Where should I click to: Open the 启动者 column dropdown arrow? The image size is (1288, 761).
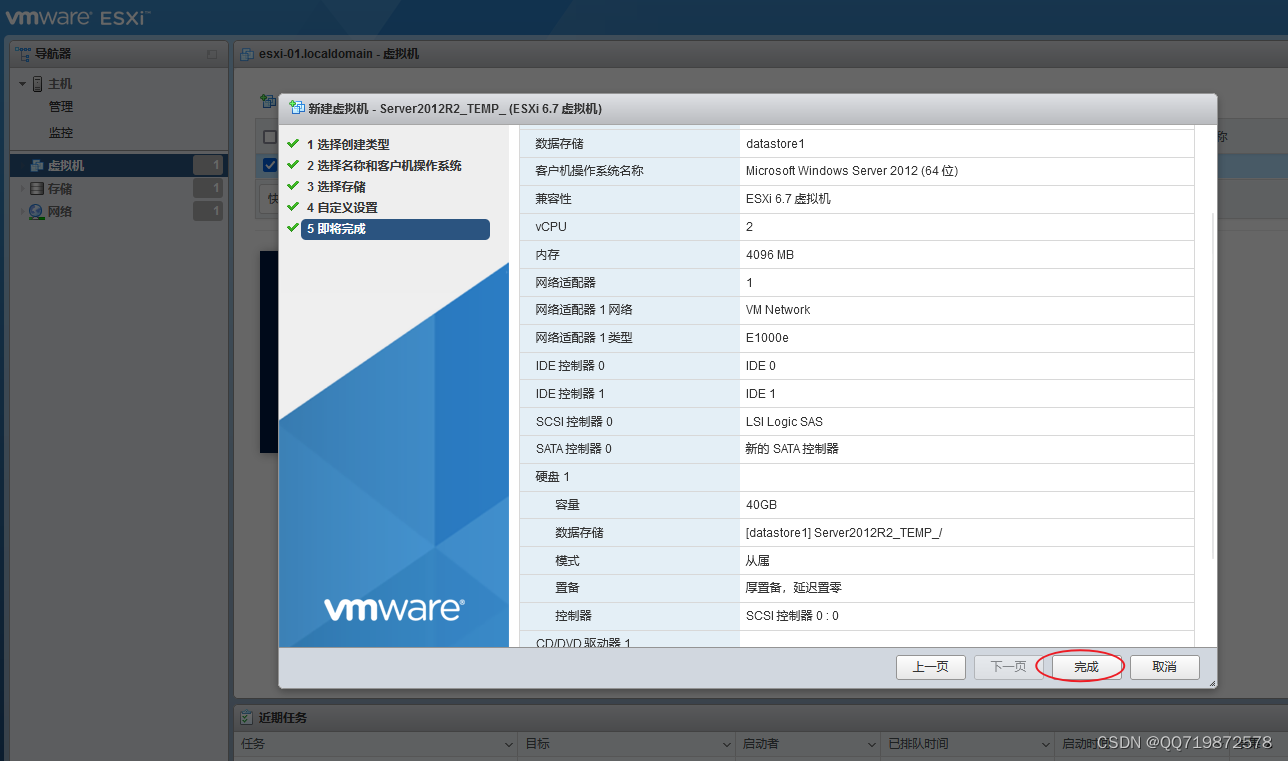[872, 745]
